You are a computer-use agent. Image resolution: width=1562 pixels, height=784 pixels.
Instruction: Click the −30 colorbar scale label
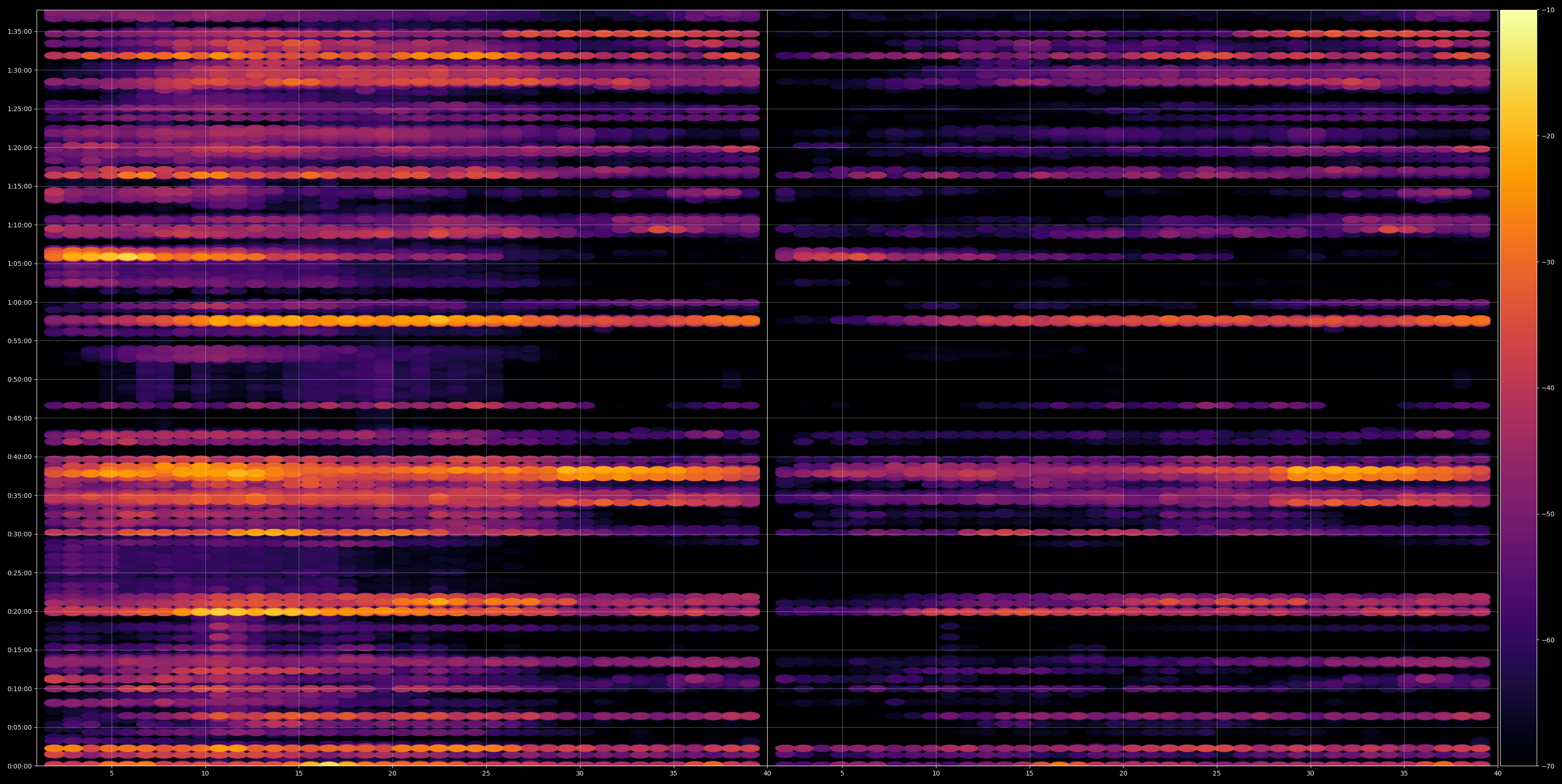pyautogui.click(x=1548, y=262)
